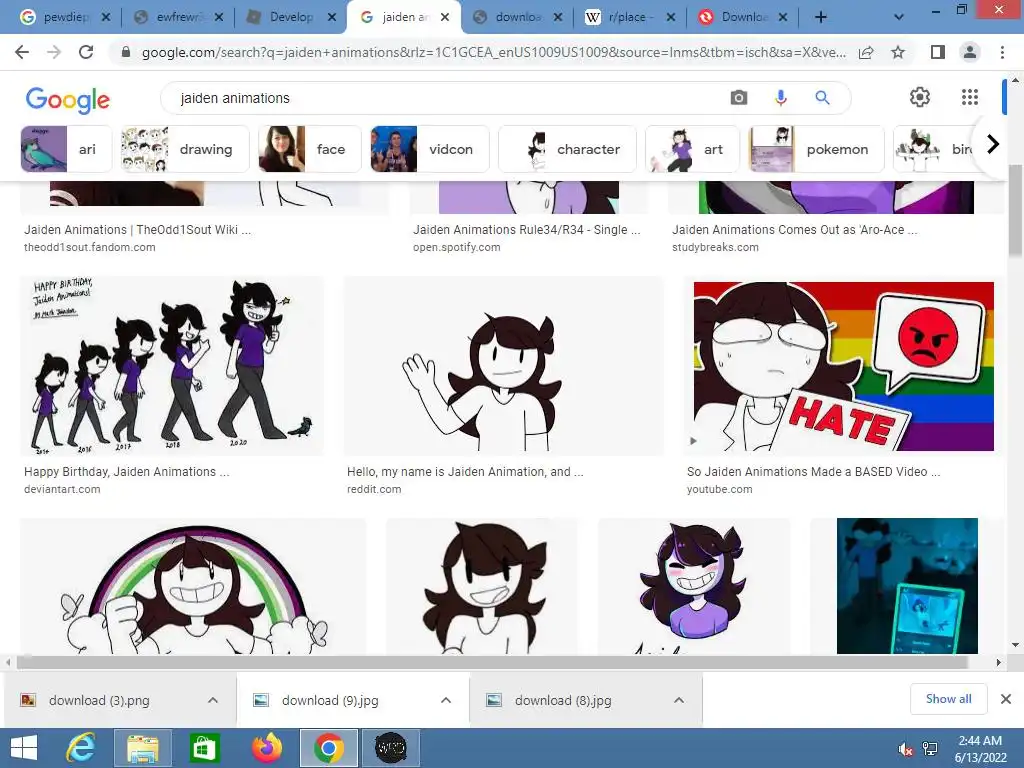The height and width of the screenshot is (768, 1024).
Task: Open studybreaks.com Aro-Ace result link
Action: [x=794, y=230]
